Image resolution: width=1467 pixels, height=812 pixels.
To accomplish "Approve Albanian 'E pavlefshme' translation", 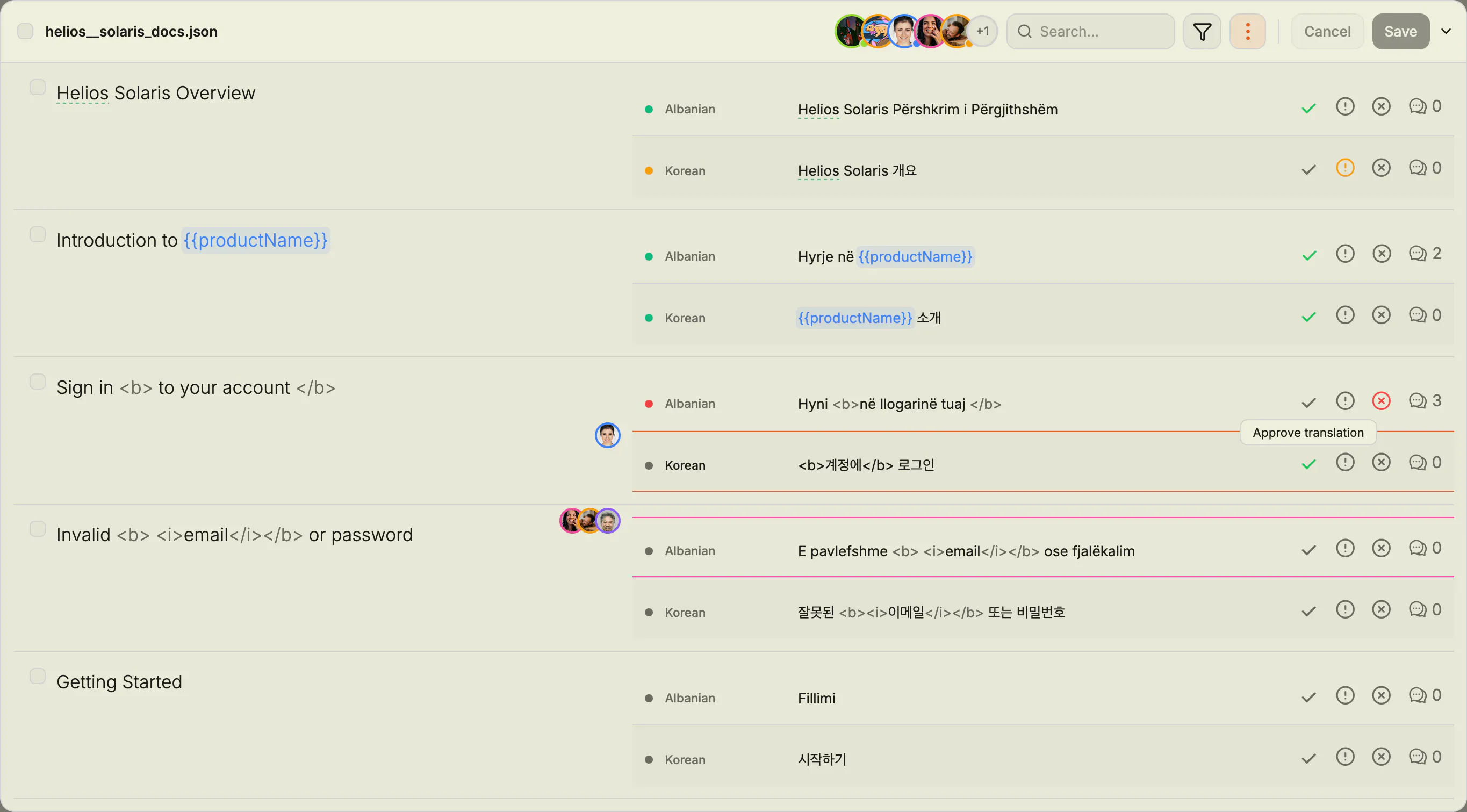I will 1308,550.
